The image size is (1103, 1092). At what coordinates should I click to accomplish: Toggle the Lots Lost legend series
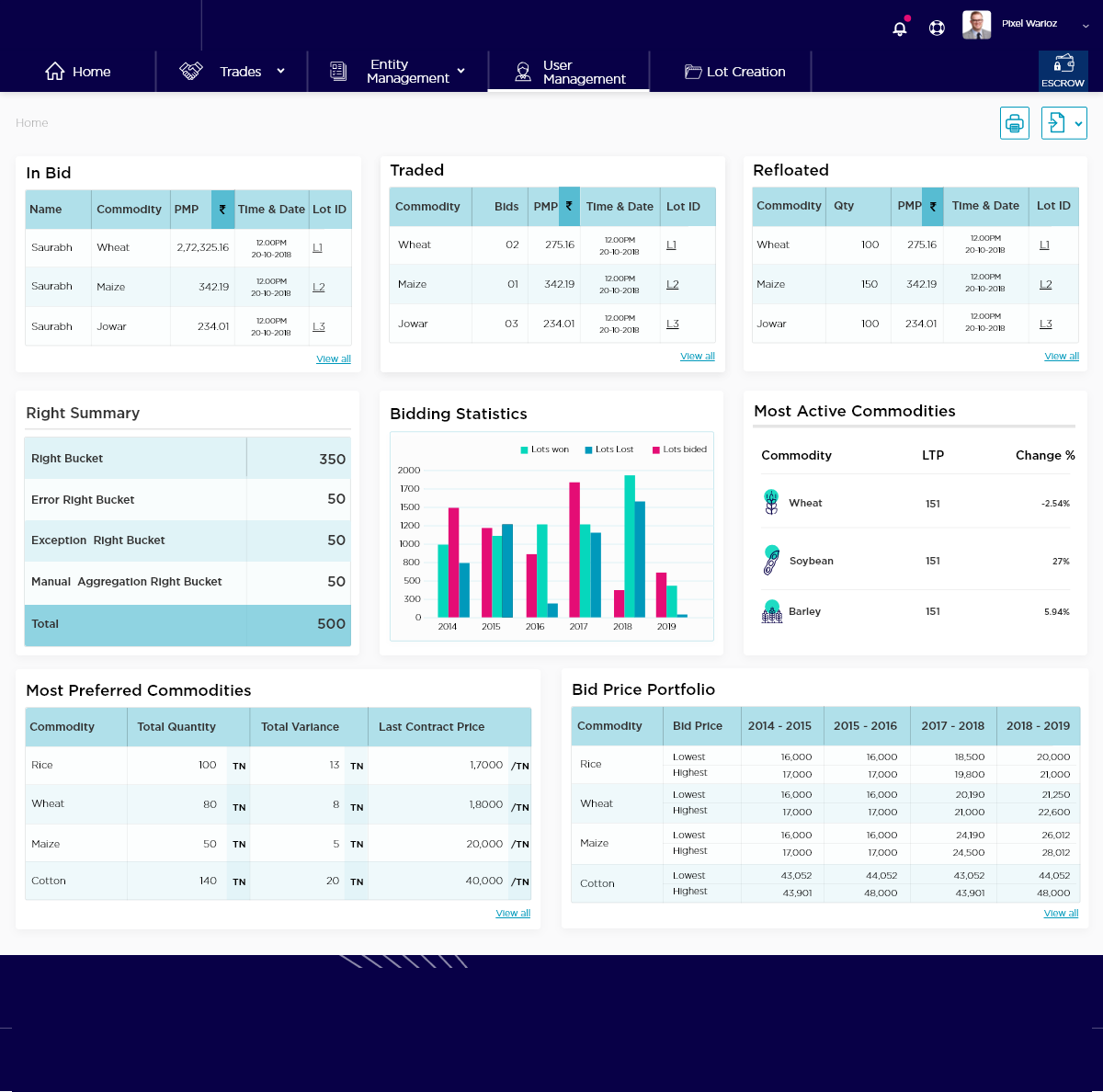[x=608, y=449]
